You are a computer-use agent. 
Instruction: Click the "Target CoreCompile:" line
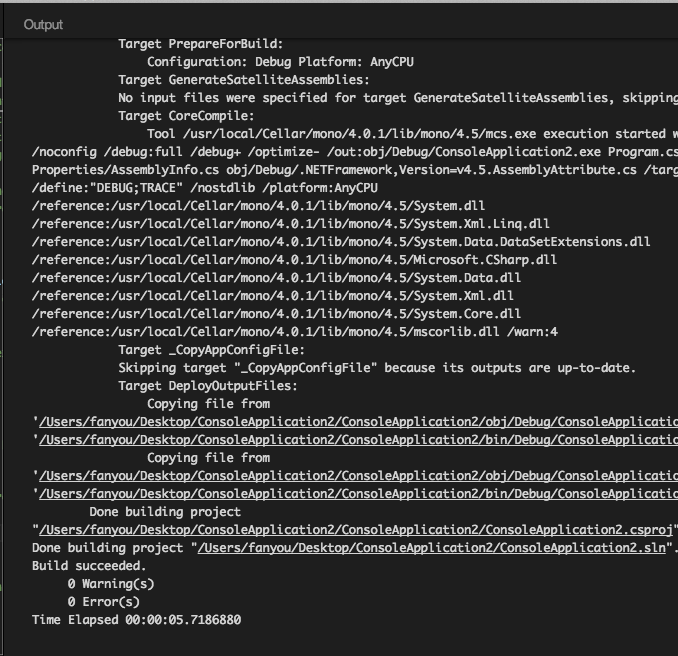[186, 115]
